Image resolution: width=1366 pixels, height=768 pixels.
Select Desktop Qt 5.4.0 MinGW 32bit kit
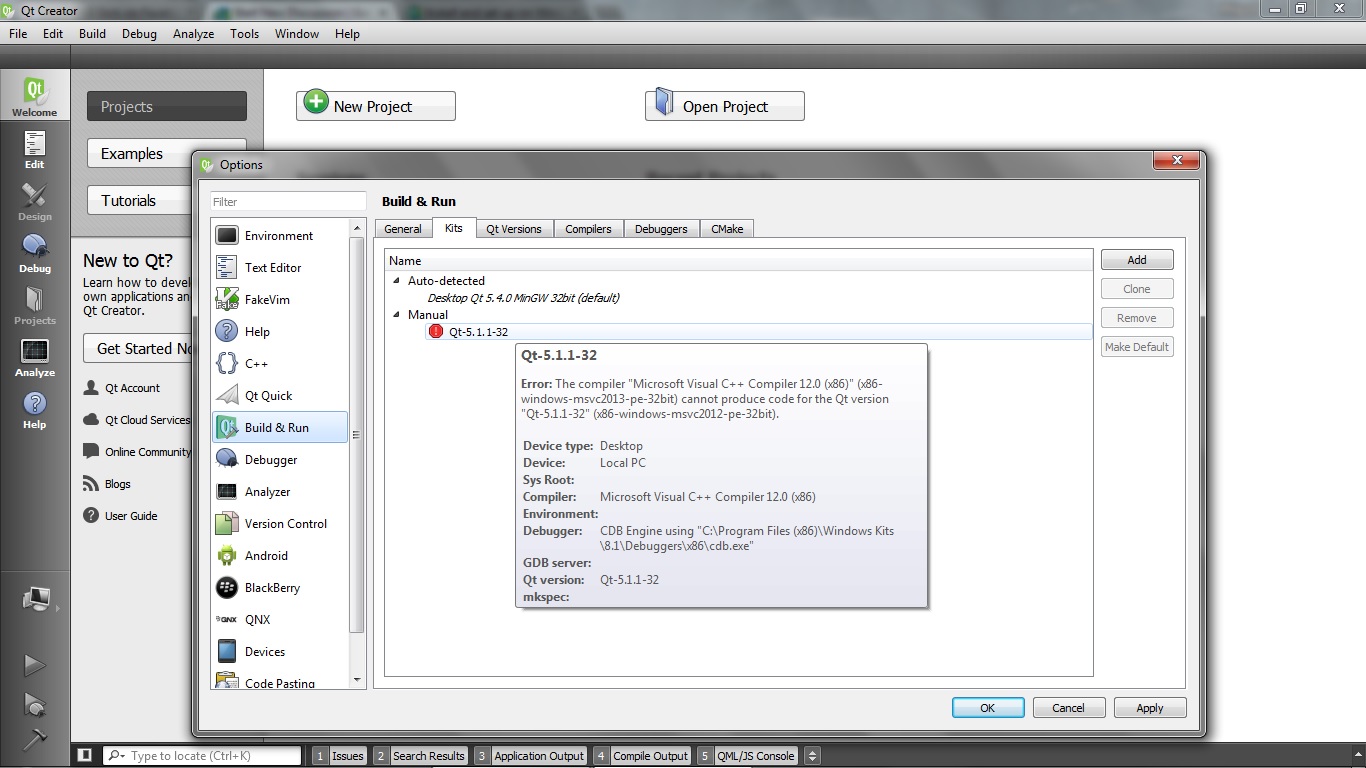523,298
